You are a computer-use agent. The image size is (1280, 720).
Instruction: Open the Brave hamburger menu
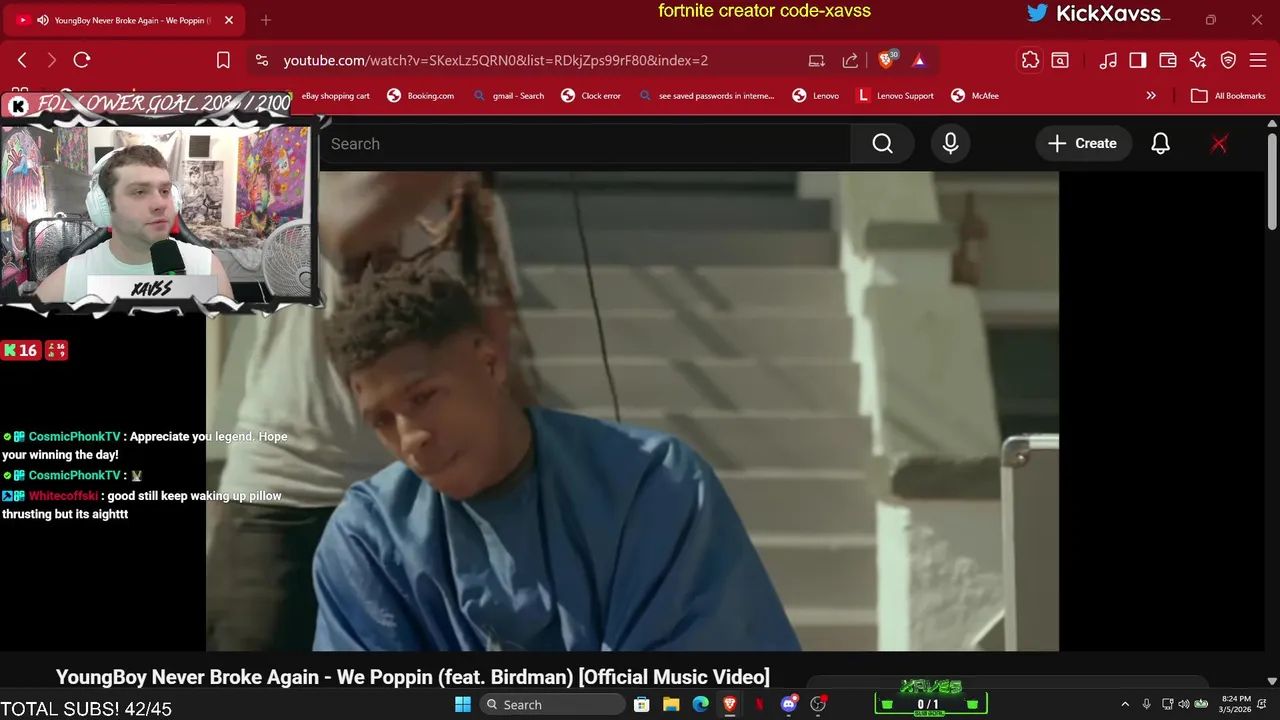1259,60
